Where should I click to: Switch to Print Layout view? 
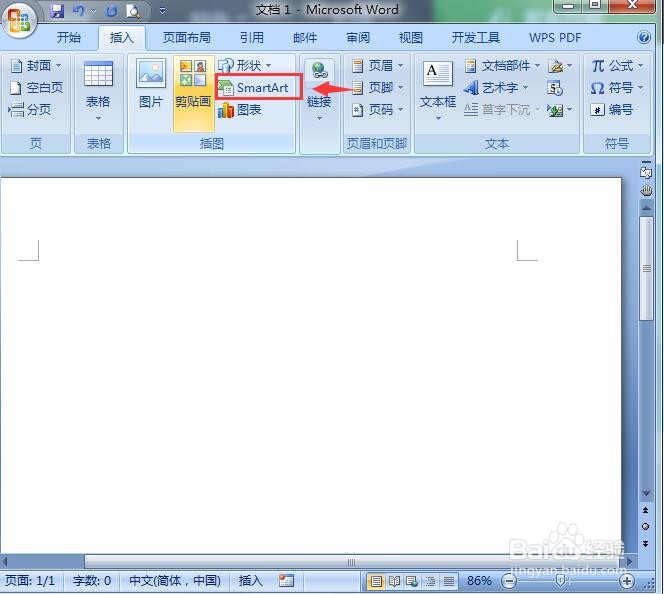[x=376, y=581]
